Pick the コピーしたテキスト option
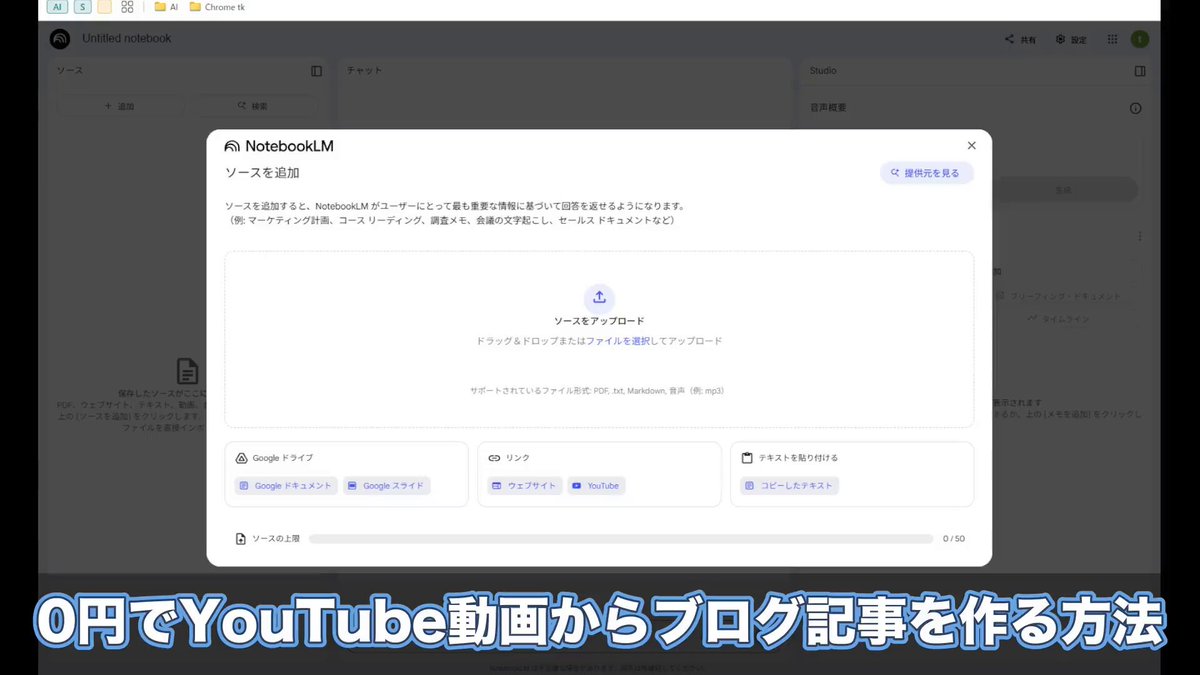The image size is (1200, 675). pyautogui.click(x=789, y=486)
